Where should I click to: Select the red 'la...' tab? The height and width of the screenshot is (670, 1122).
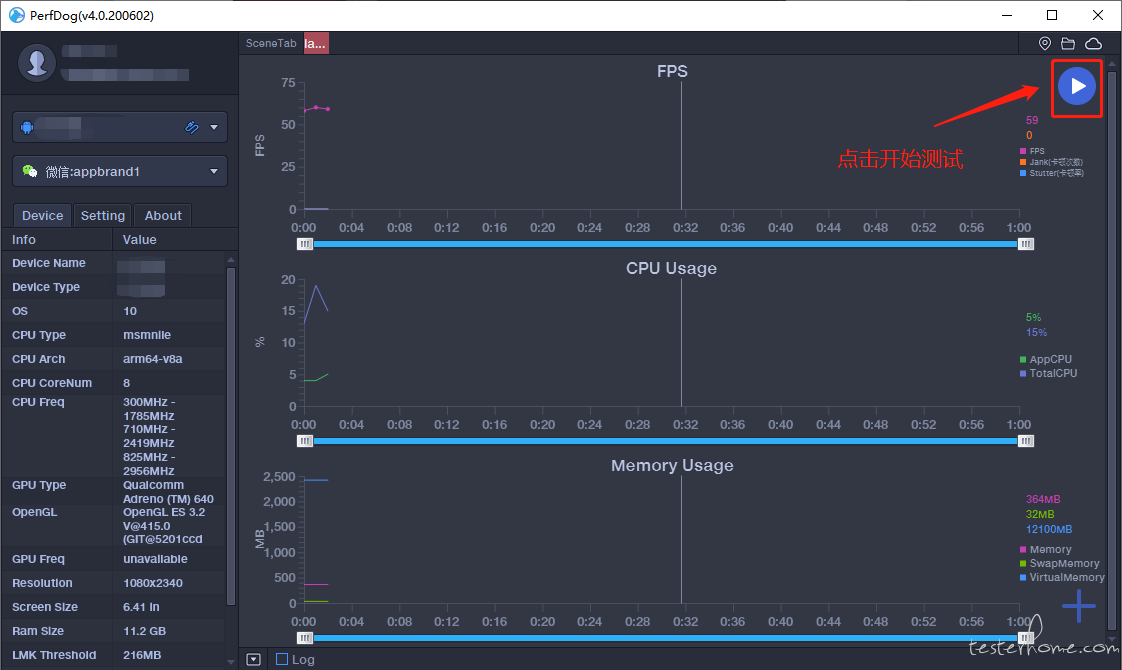(x=316, y=44)
